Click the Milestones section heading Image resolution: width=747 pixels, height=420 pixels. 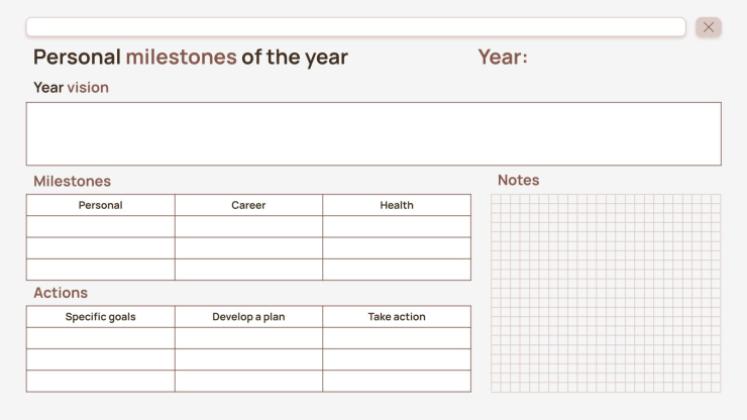point(72,181)
